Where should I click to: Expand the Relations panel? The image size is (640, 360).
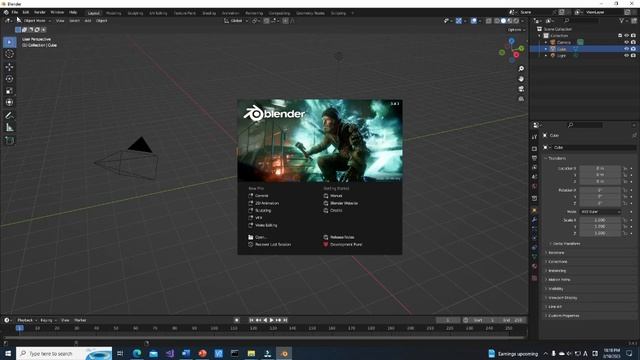click(x=555, y=253)
